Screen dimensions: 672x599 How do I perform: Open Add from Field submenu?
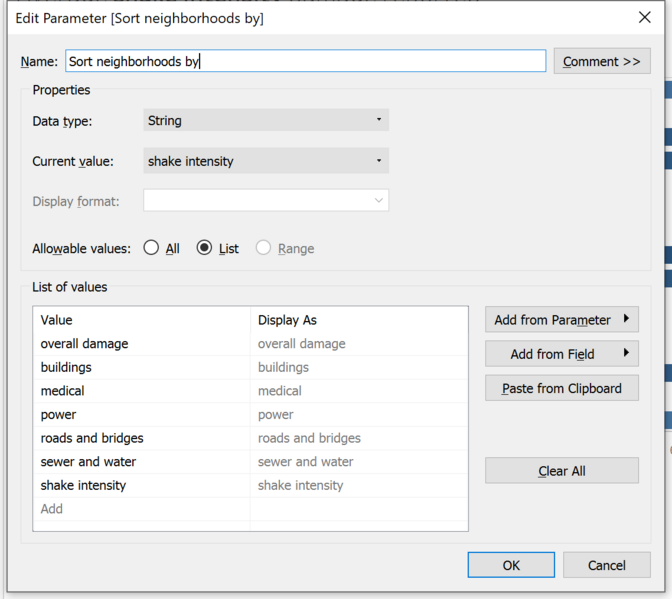tap(562, 353)
